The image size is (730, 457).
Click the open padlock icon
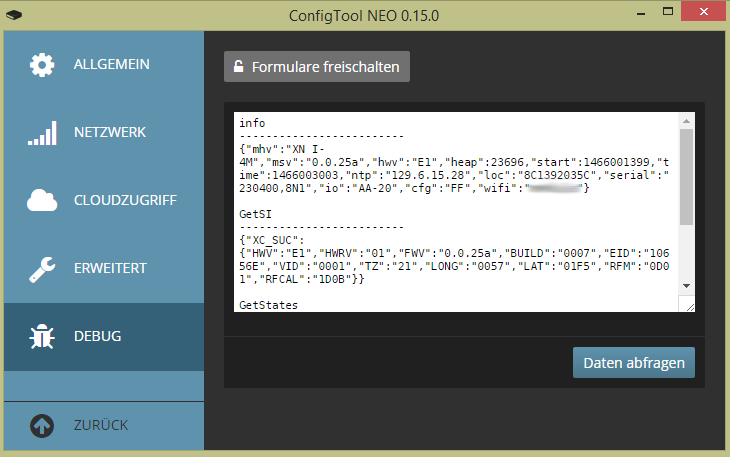tap(239, 68)
